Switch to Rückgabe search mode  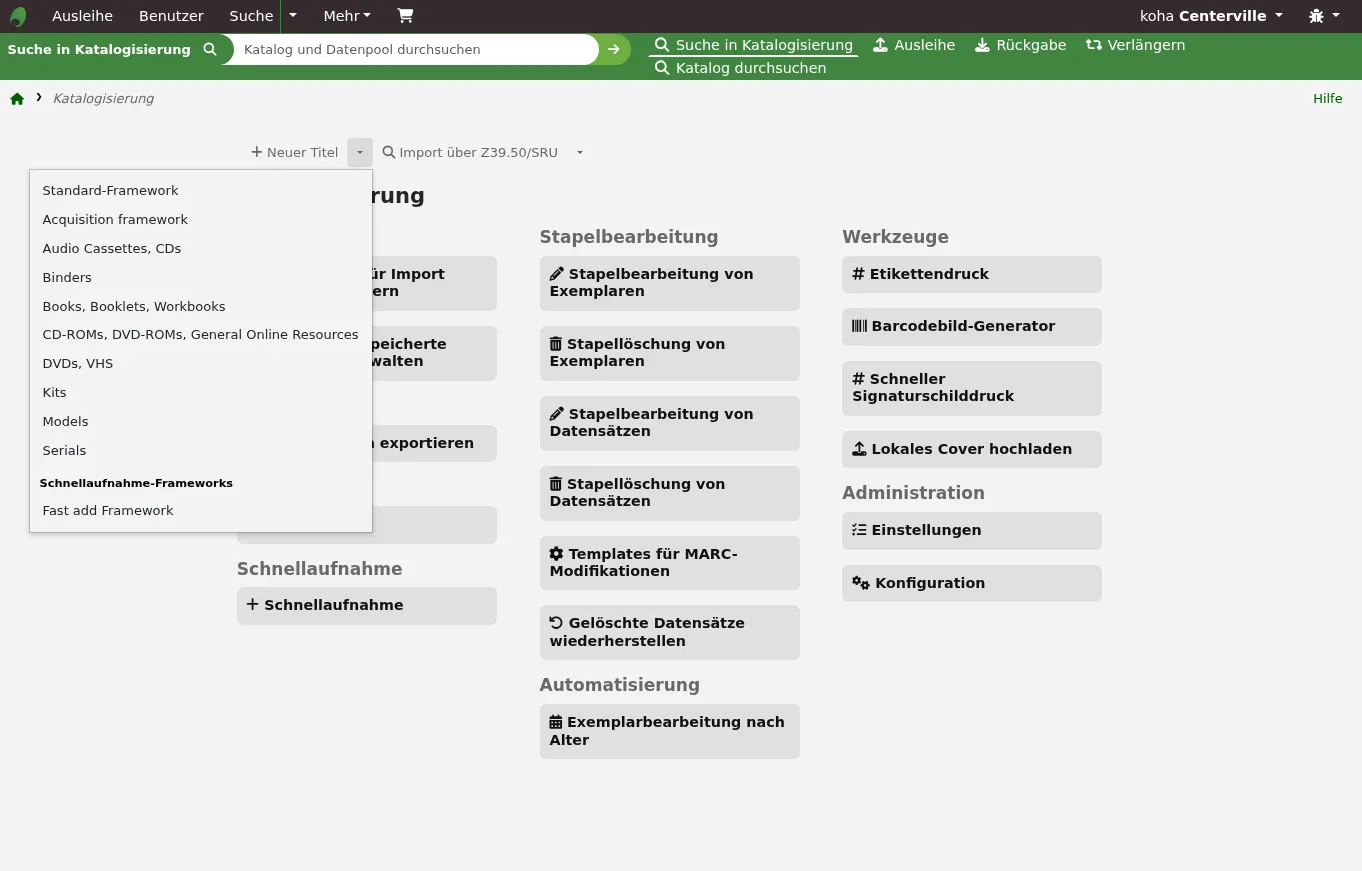(x=1020, y=45)
